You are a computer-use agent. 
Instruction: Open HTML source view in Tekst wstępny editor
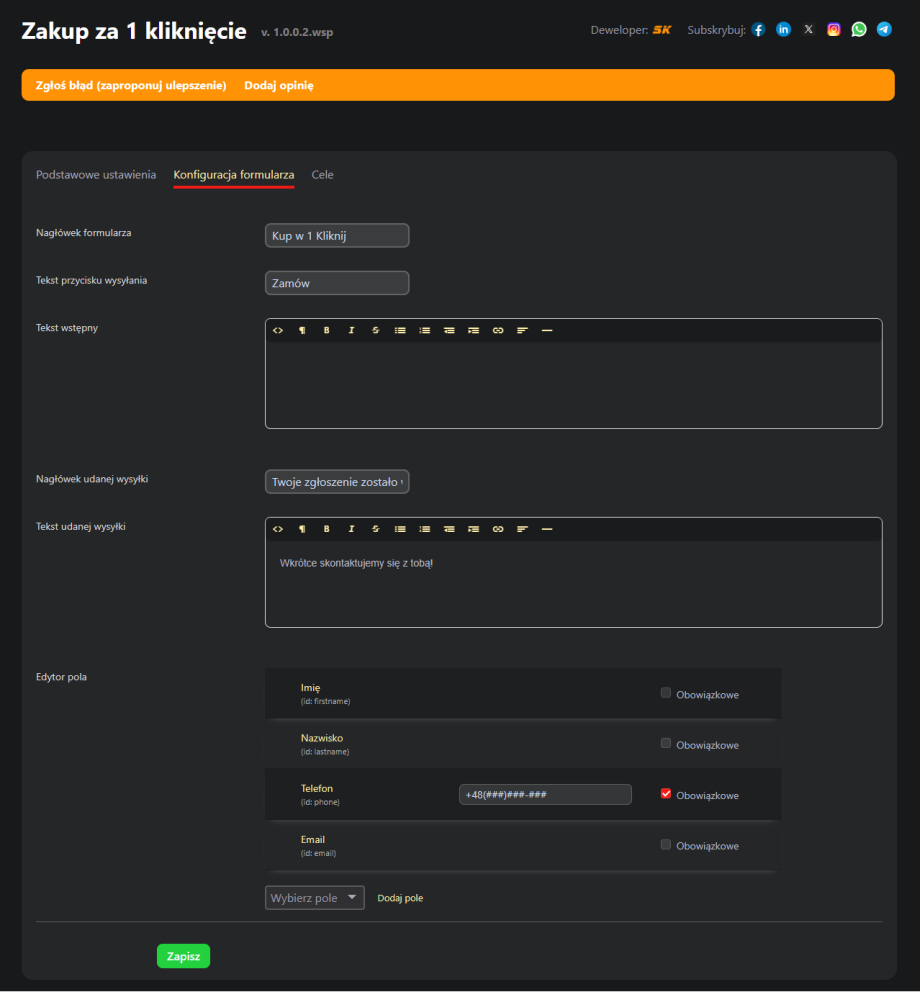coord(278,331)
